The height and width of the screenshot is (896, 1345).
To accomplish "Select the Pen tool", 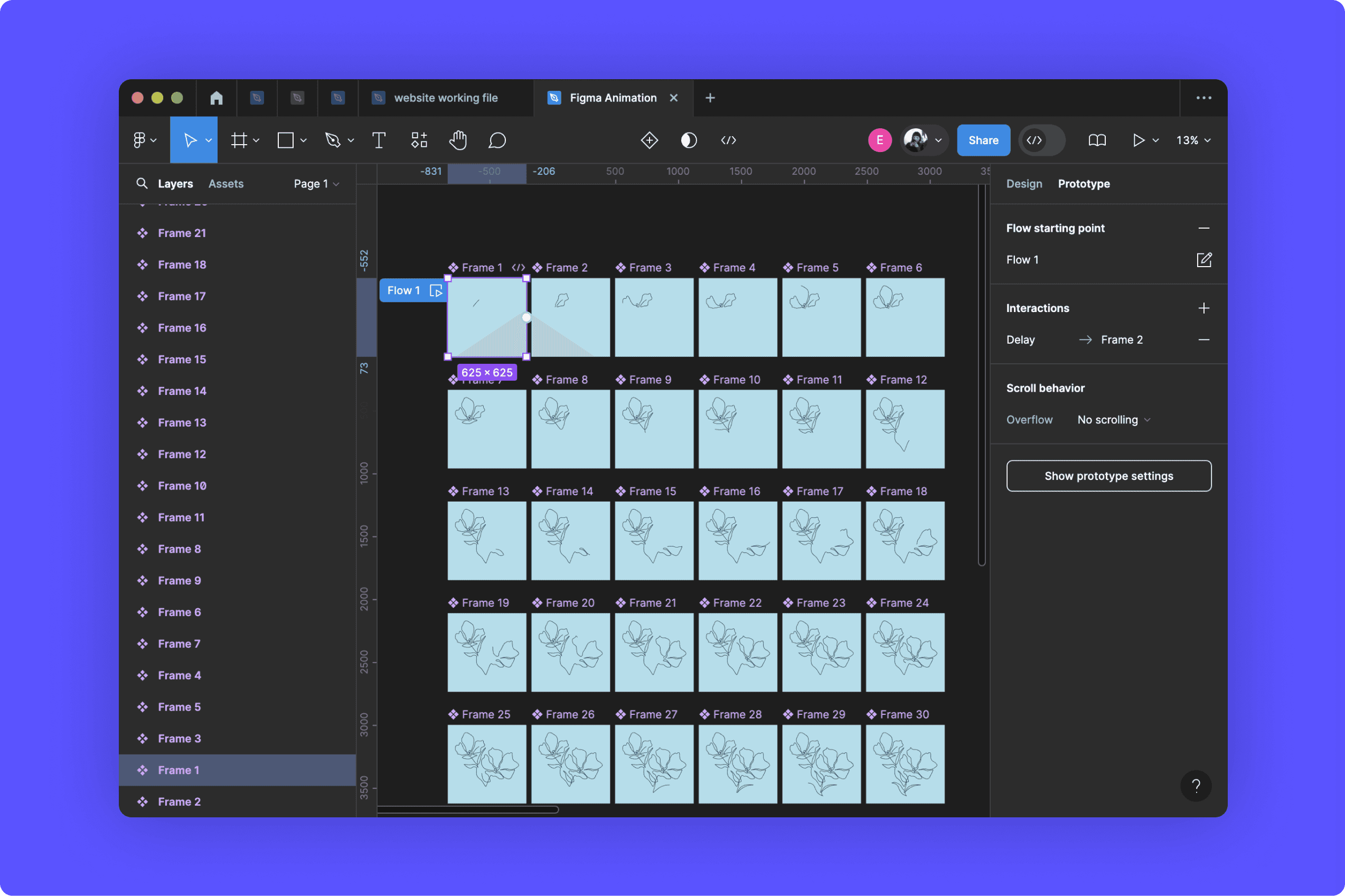I will click(x=333, y=140).
